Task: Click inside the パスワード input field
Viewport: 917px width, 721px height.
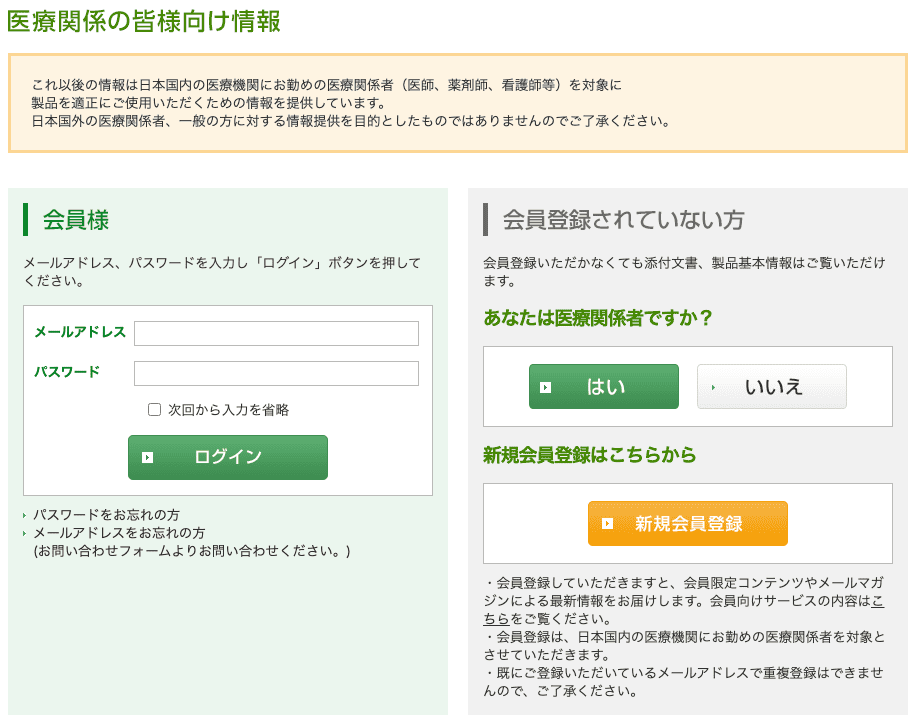Action: point(275,373)
